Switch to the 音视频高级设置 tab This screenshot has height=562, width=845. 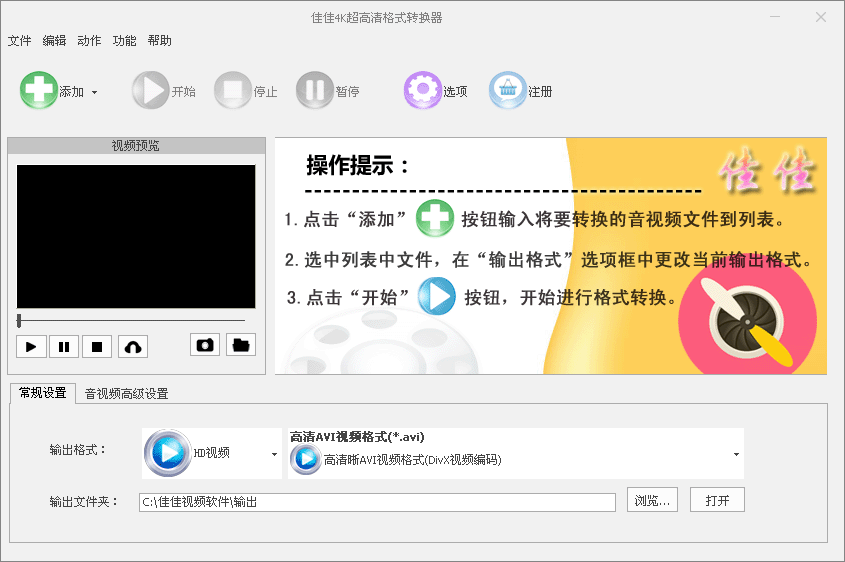click(127, 394)
